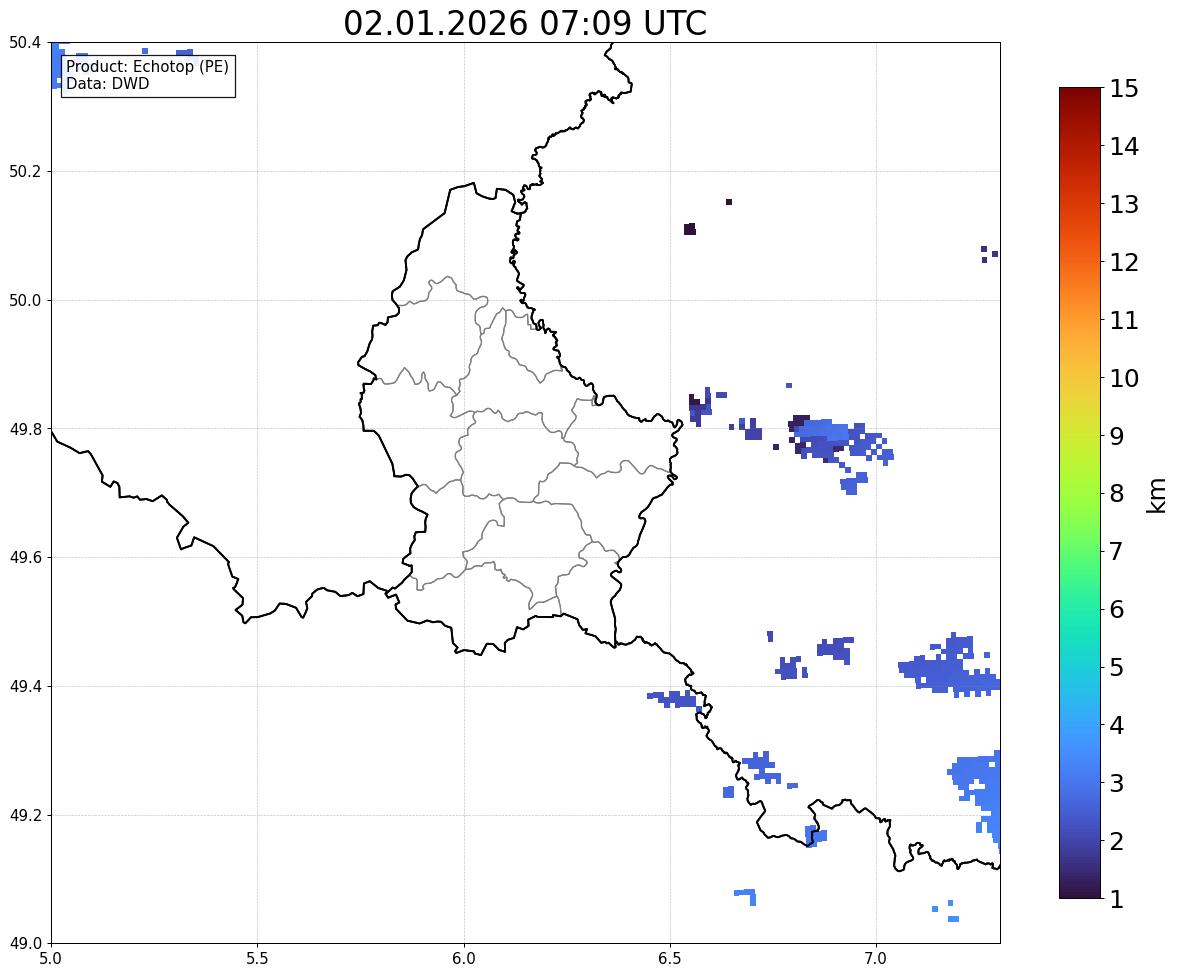
Task: Click the colorbar tick label 12
Action: [x=1124, y=261]
